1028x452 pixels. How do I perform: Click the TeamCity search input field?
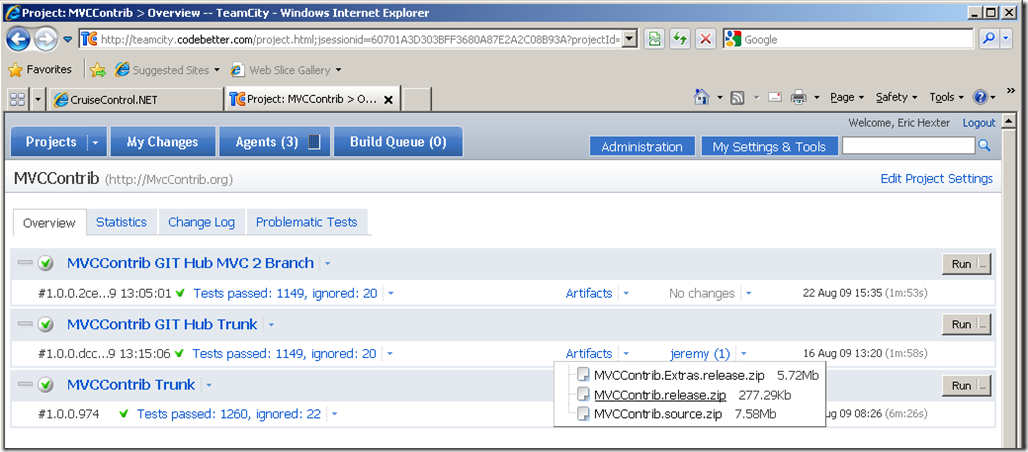click(x=908, y=146)
